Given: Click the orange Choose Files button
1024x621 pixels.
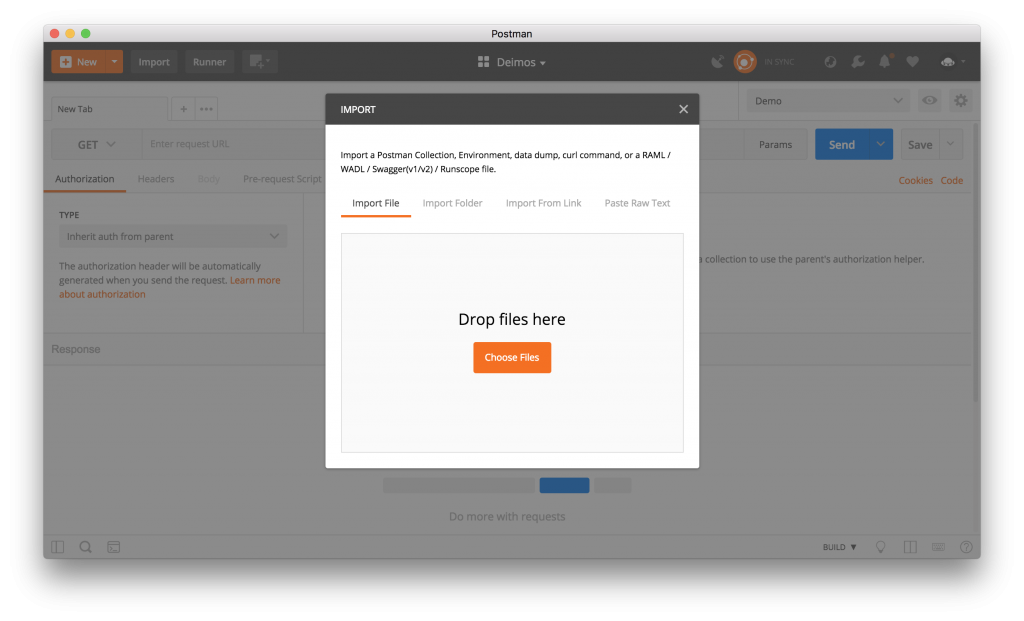Looking at the screenshot, I should 512,358.
